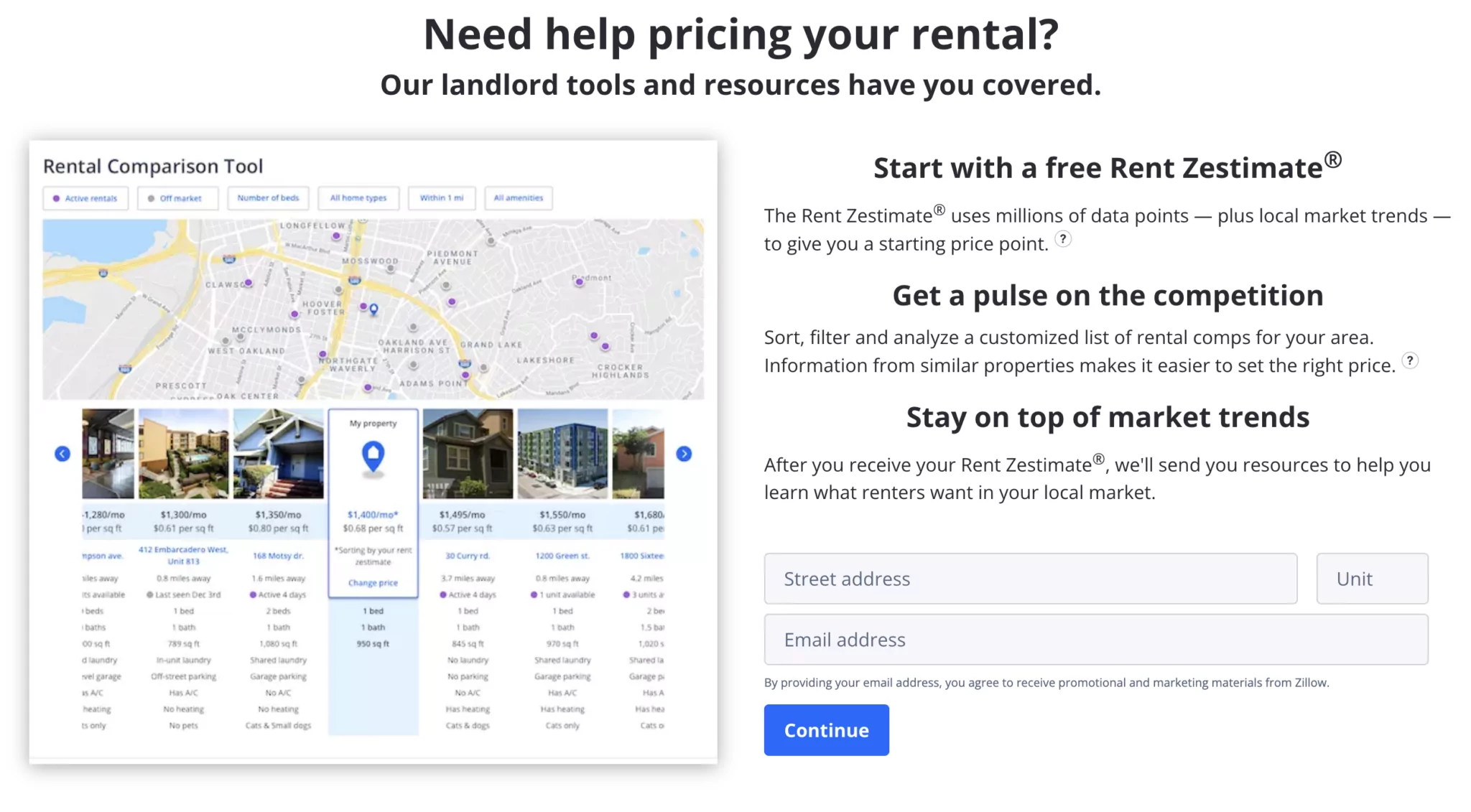1471x812 pixels.
Task: Click the Change price link
Action: (373, 583)
